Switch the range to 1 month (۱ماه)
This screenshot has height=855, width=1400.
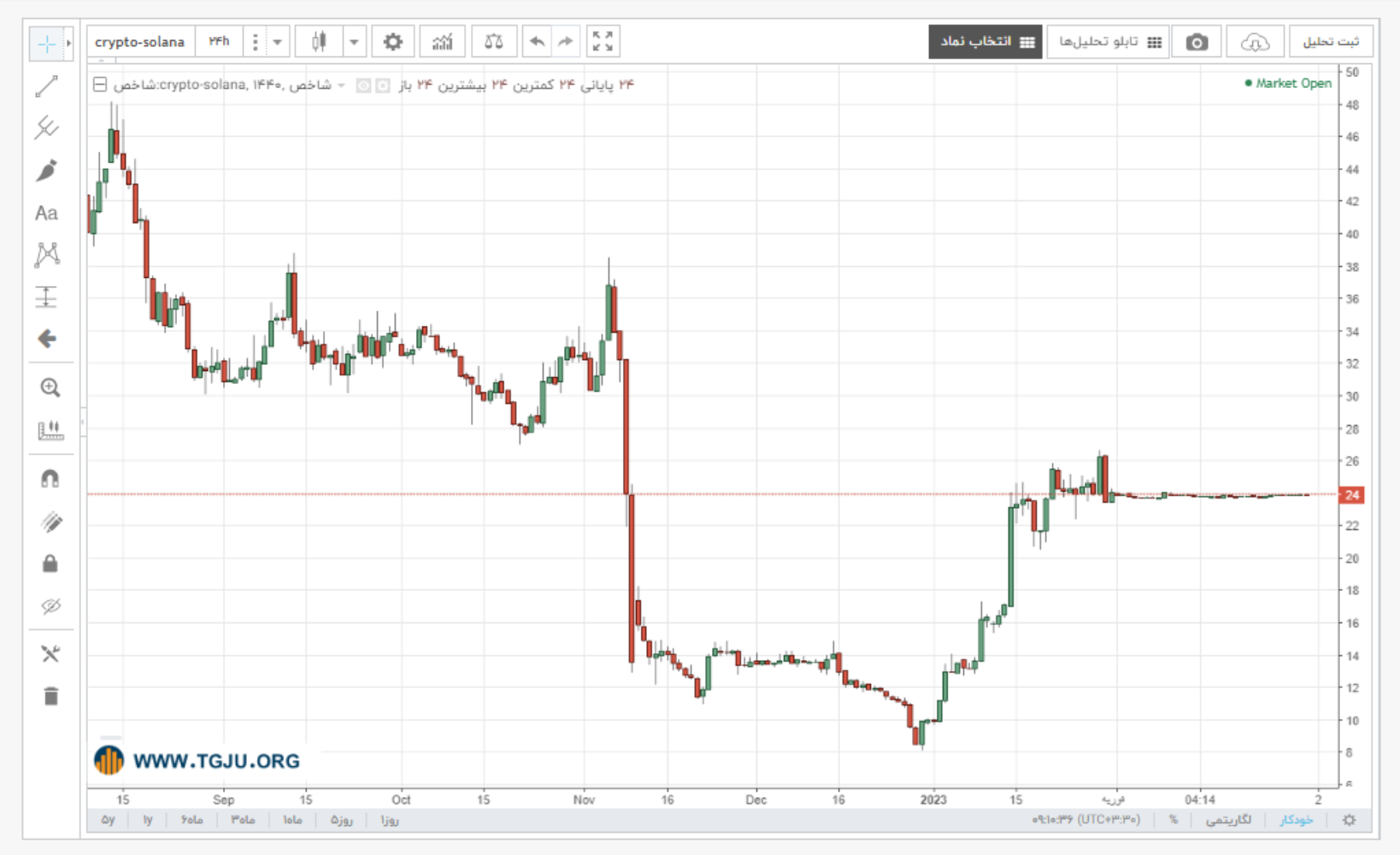[292, 820]
